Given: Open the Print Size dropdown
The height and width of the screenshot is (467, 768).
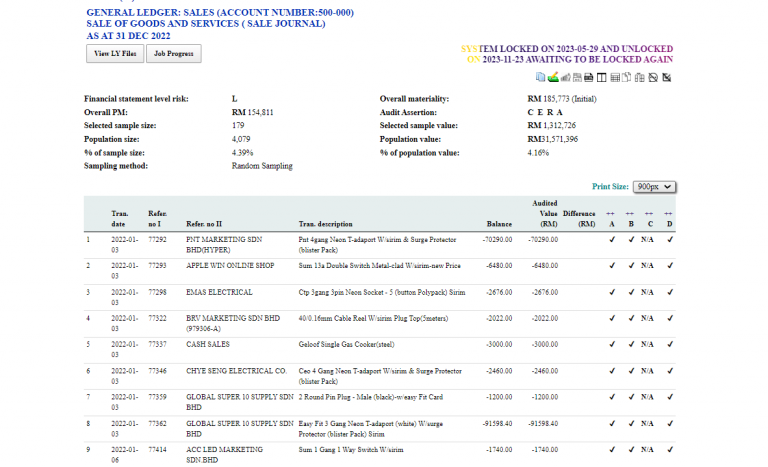Looking at the screenshot, I should (654, 187).
